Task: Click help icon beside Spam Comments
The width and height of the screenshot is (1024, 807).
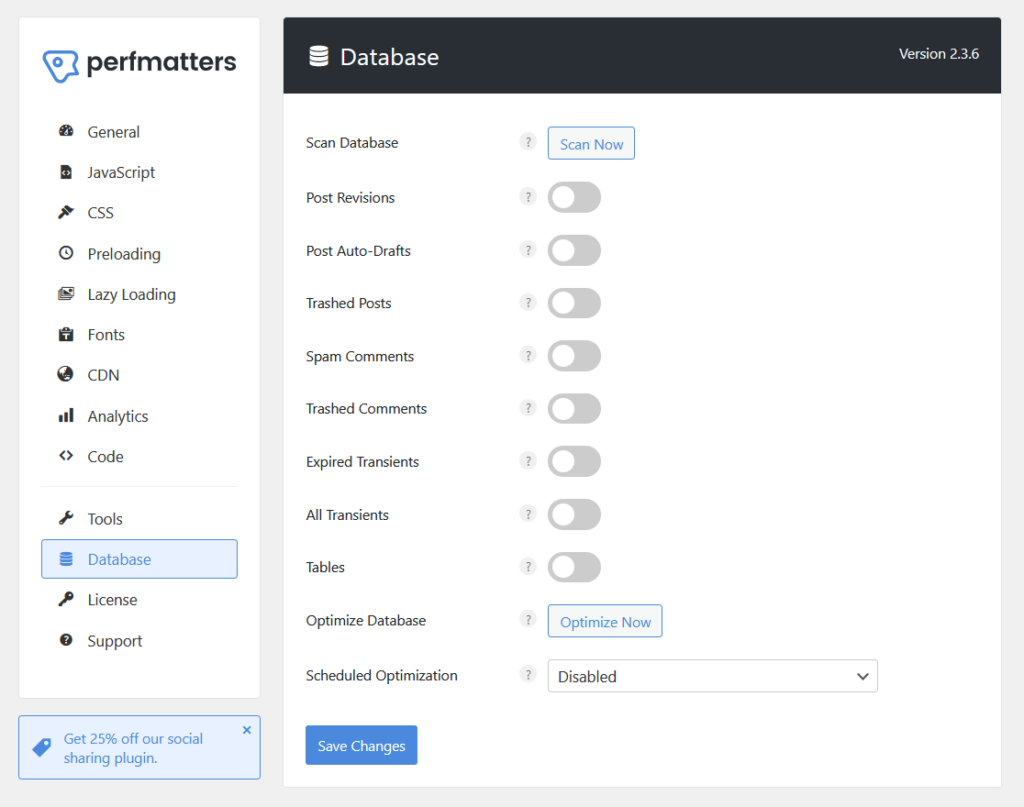Action: point(528,355)
